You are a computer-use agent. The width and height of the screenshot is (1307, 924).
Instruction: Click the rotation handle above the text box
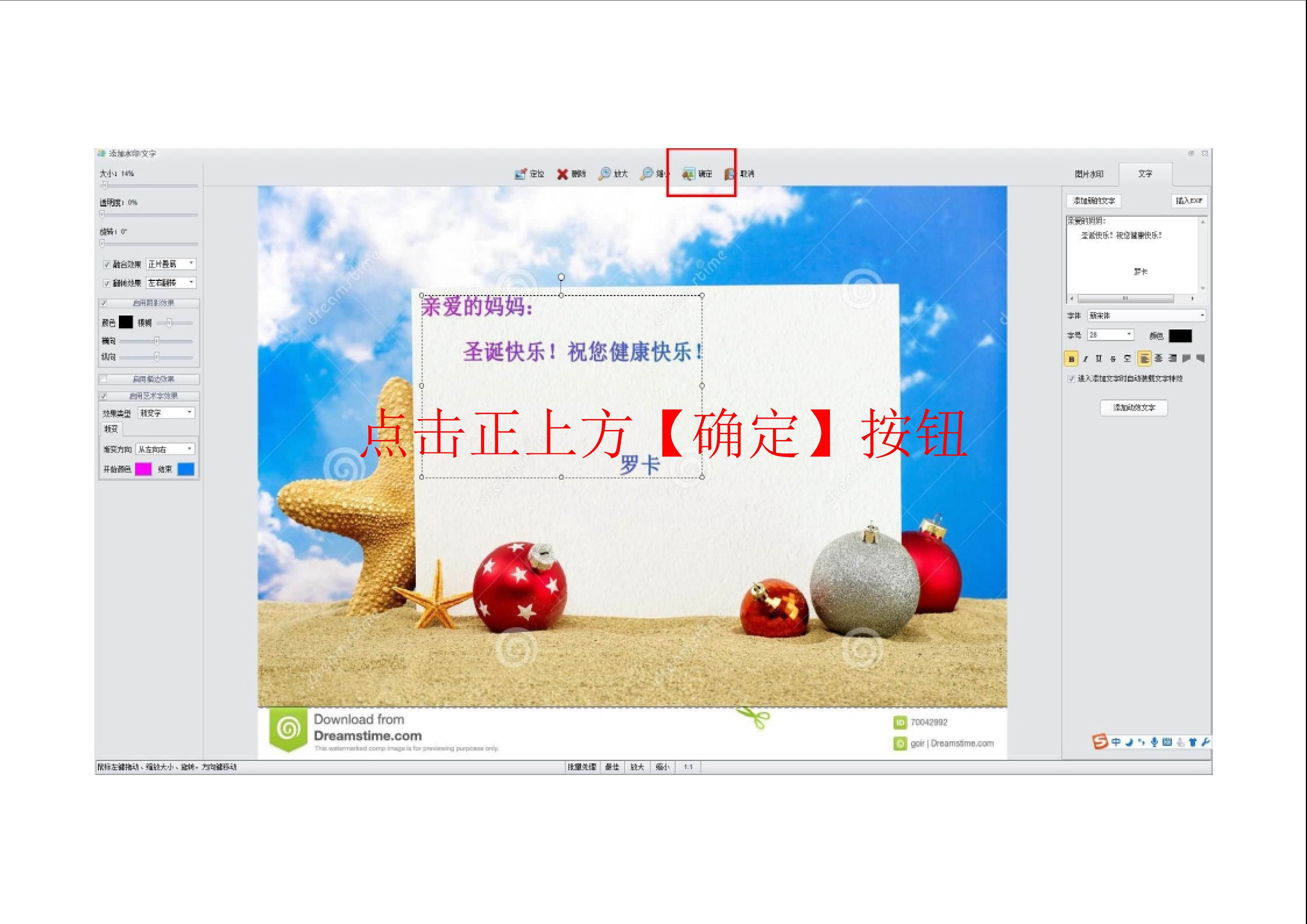(x=561, y=277)
